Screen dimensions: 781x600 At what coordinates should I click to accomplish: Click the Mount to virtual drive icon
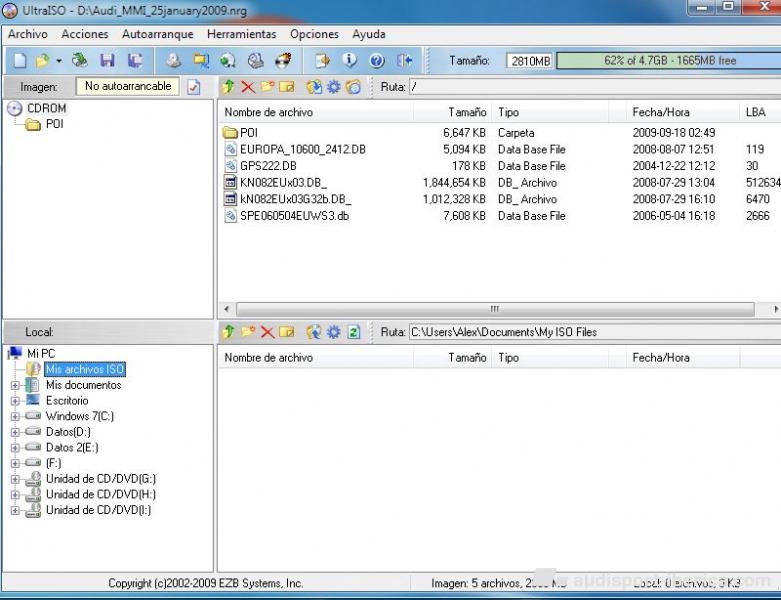tap(256, 61)
